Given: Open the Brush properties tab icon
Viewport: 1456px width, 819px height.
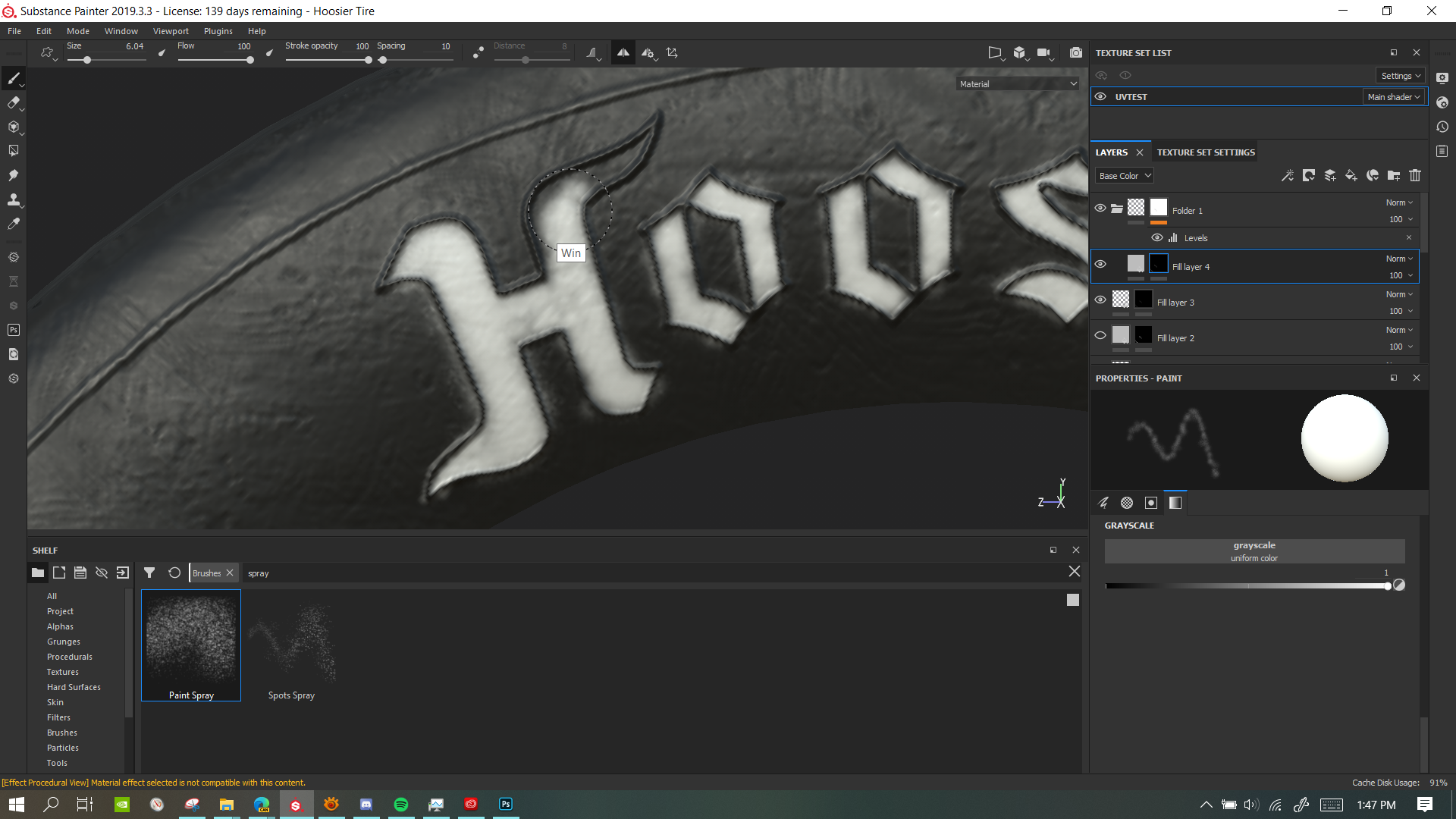Looking at the screenshot, I should (1103, 503).
